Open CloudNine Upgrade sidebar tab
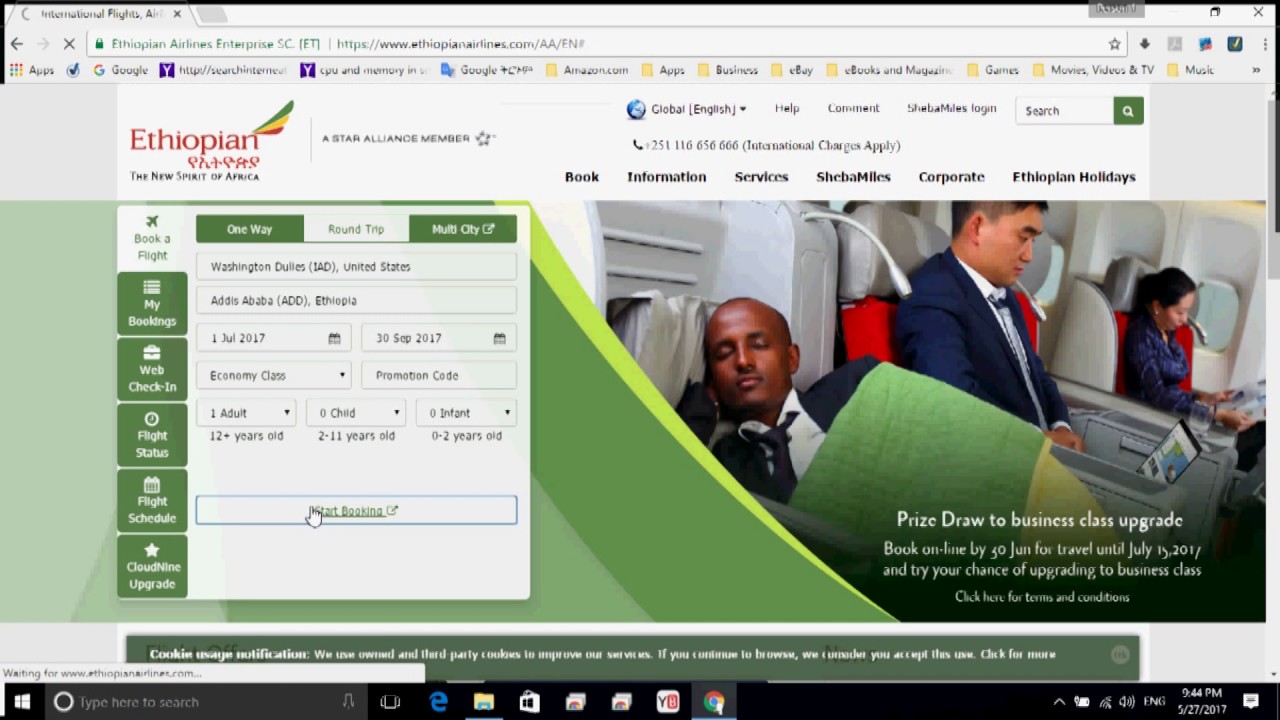The image size is (1280, 720). click(152, 566)
